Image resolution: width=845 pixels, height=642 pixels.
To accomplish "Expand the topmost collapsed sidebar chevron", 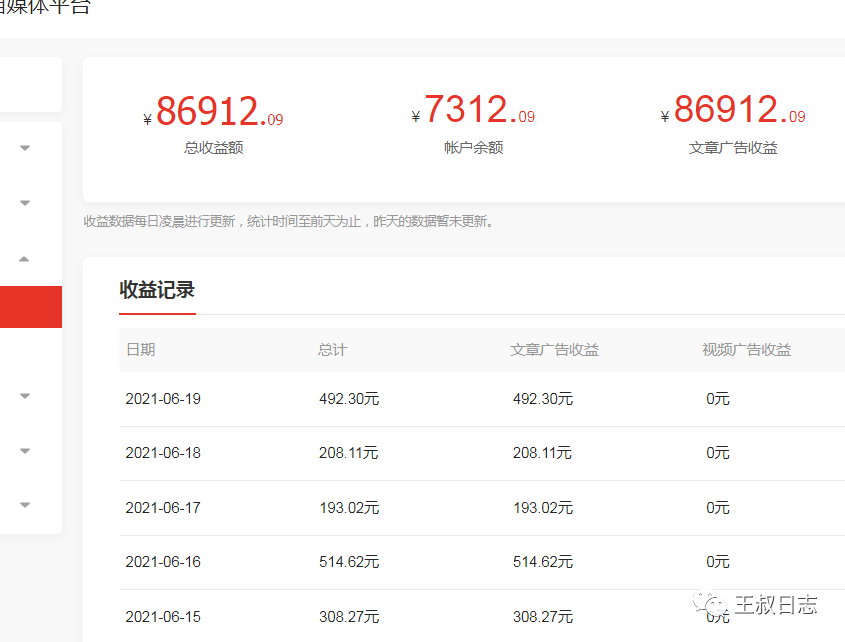I will 25,148.
